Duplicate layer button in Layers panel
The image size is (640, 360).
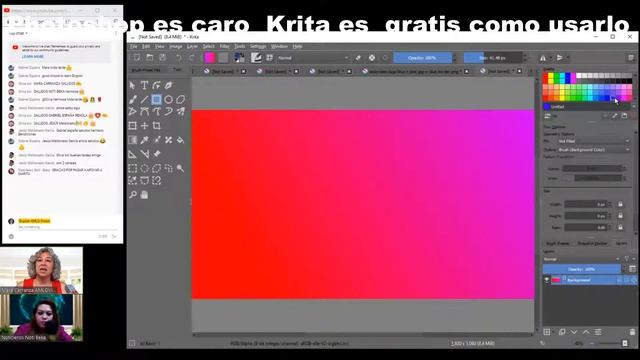(562, 332)
